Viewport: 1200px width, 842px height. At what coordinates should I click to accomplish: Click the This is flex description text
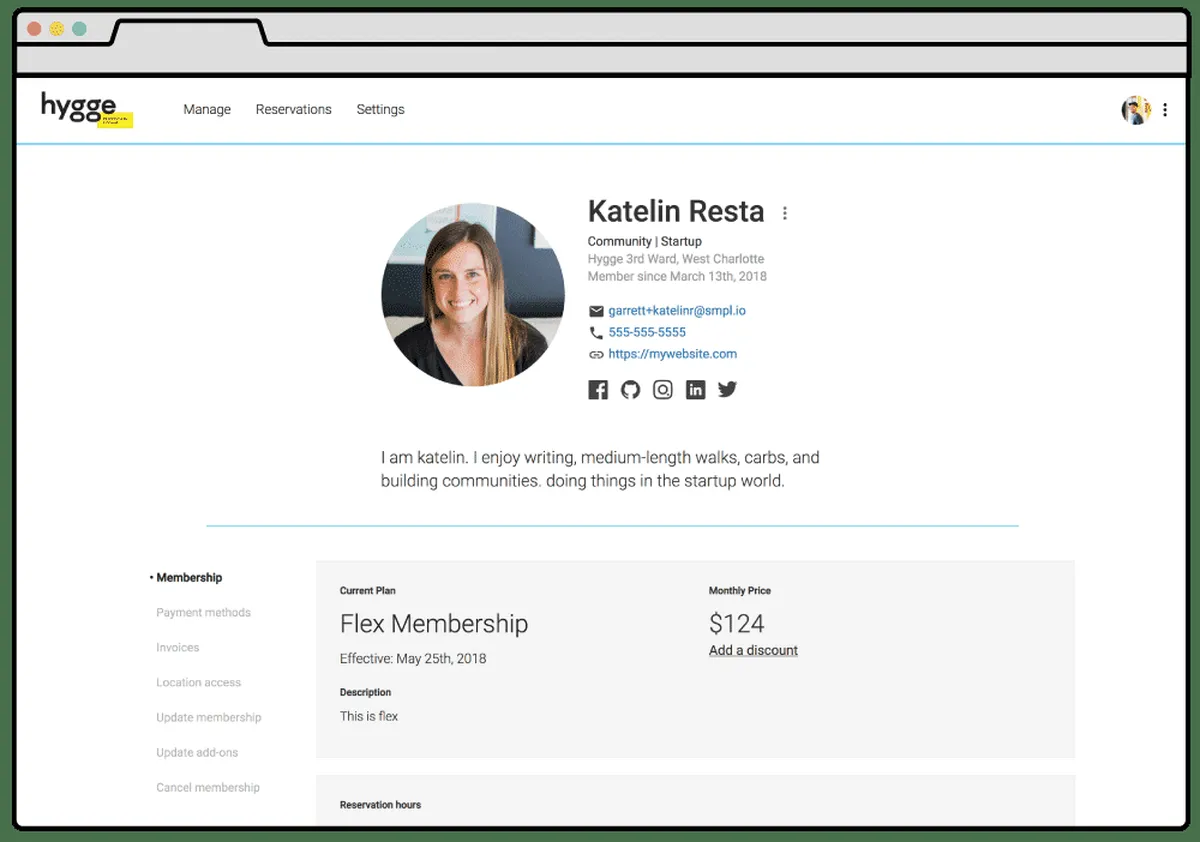[369, 716]
